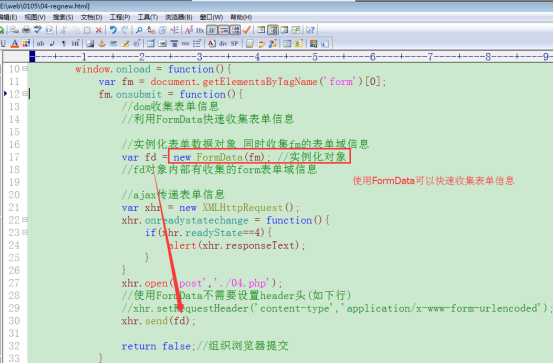Collapse the fold marker on line 22
Viewport: 554px width, 364px height.
click(x=25, y=219)
